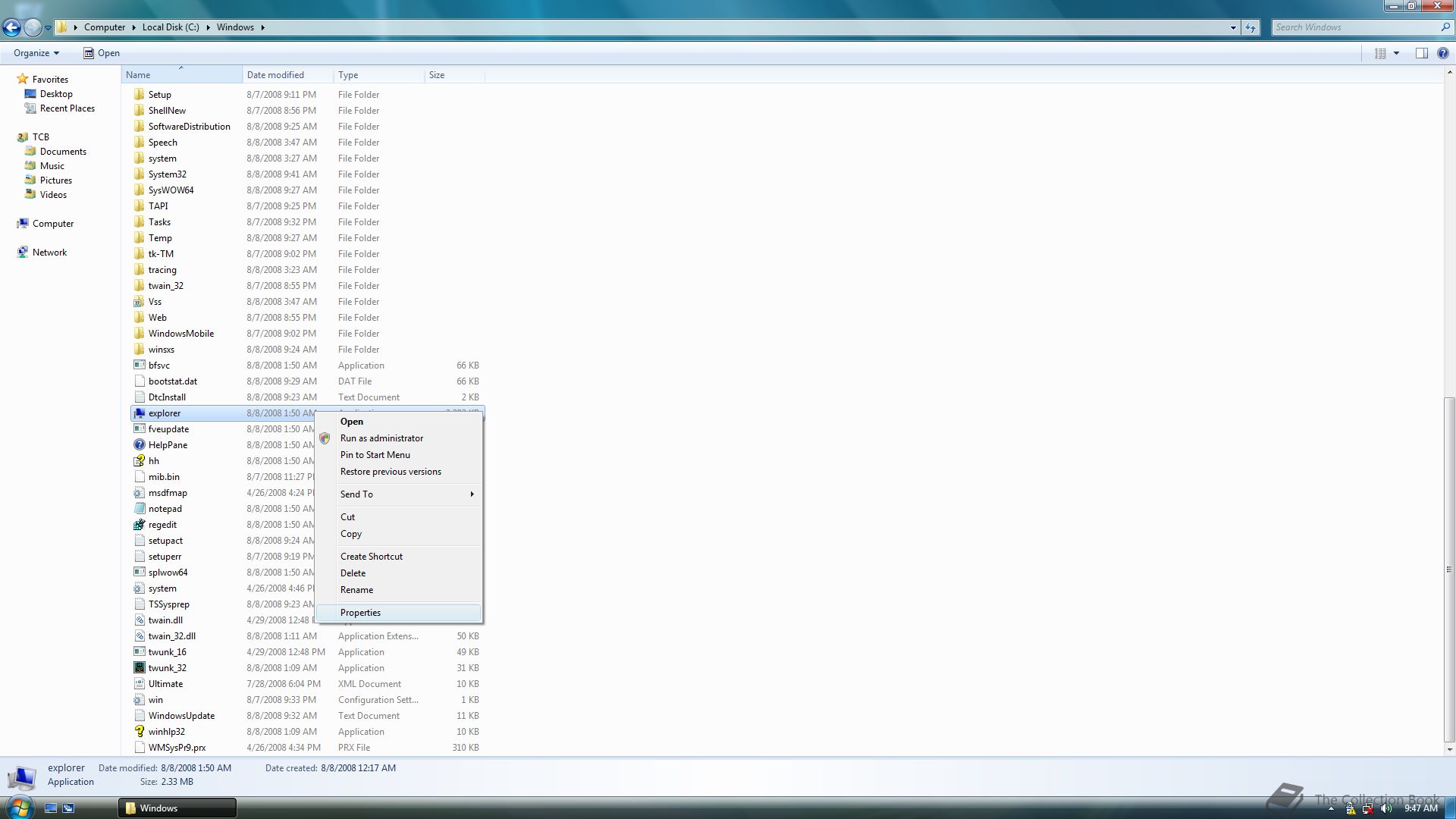Viewport: 1456px width, 819px height.
Task: Click the regedit file icon
Action: coord(139,525)
